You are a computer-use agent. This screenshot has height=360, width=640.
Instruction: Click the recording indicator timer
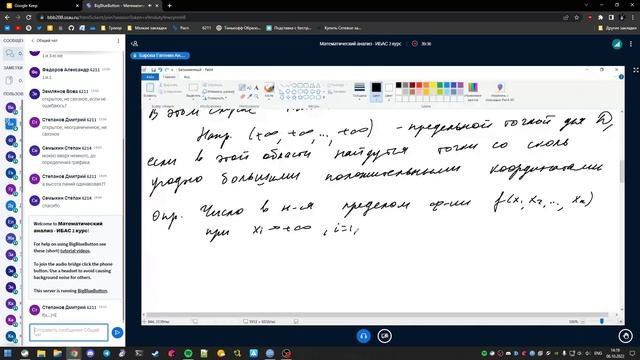click(422, 44)
